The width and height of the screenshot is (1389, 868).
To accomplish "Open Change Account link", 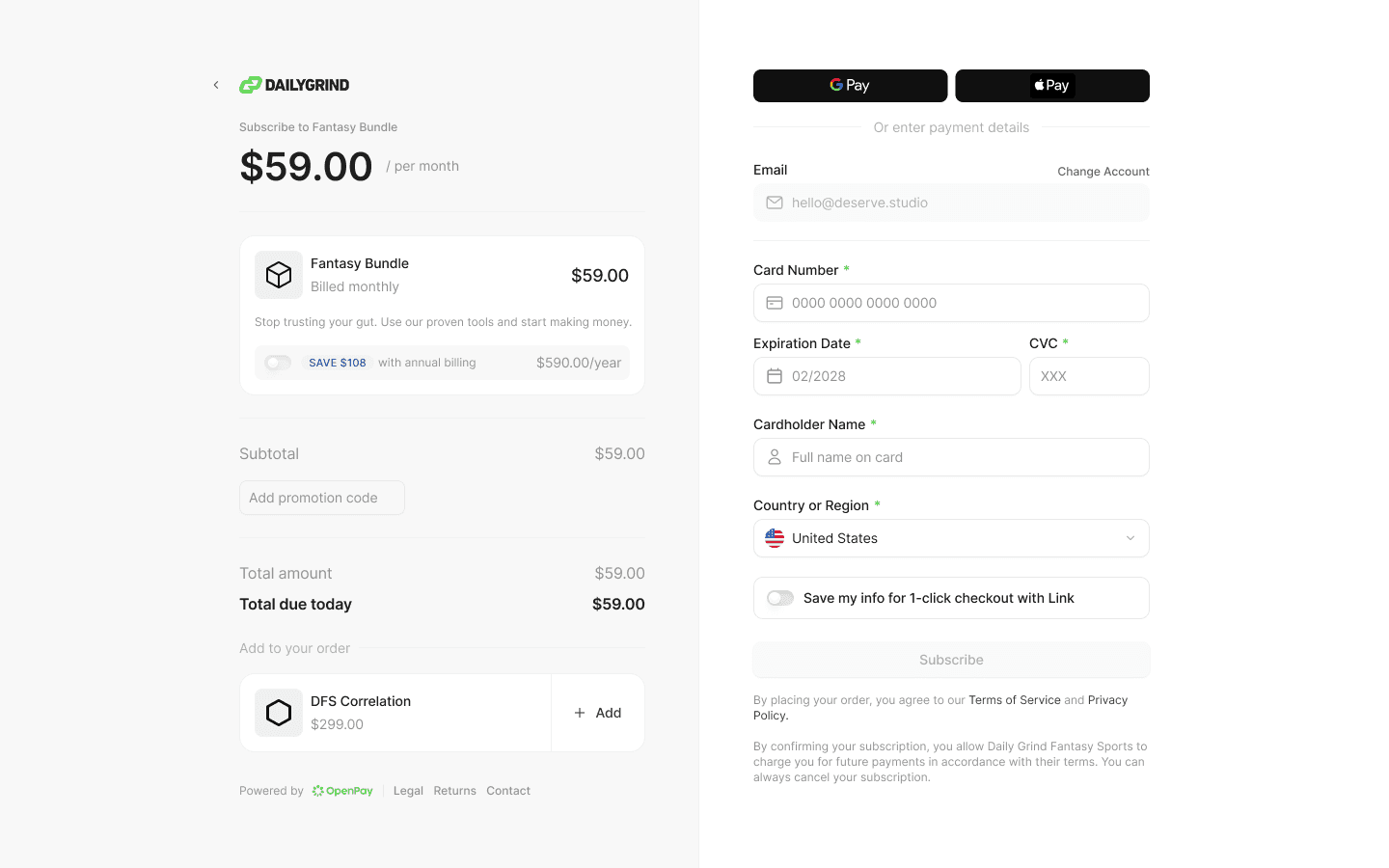I will click(1103, 172).
